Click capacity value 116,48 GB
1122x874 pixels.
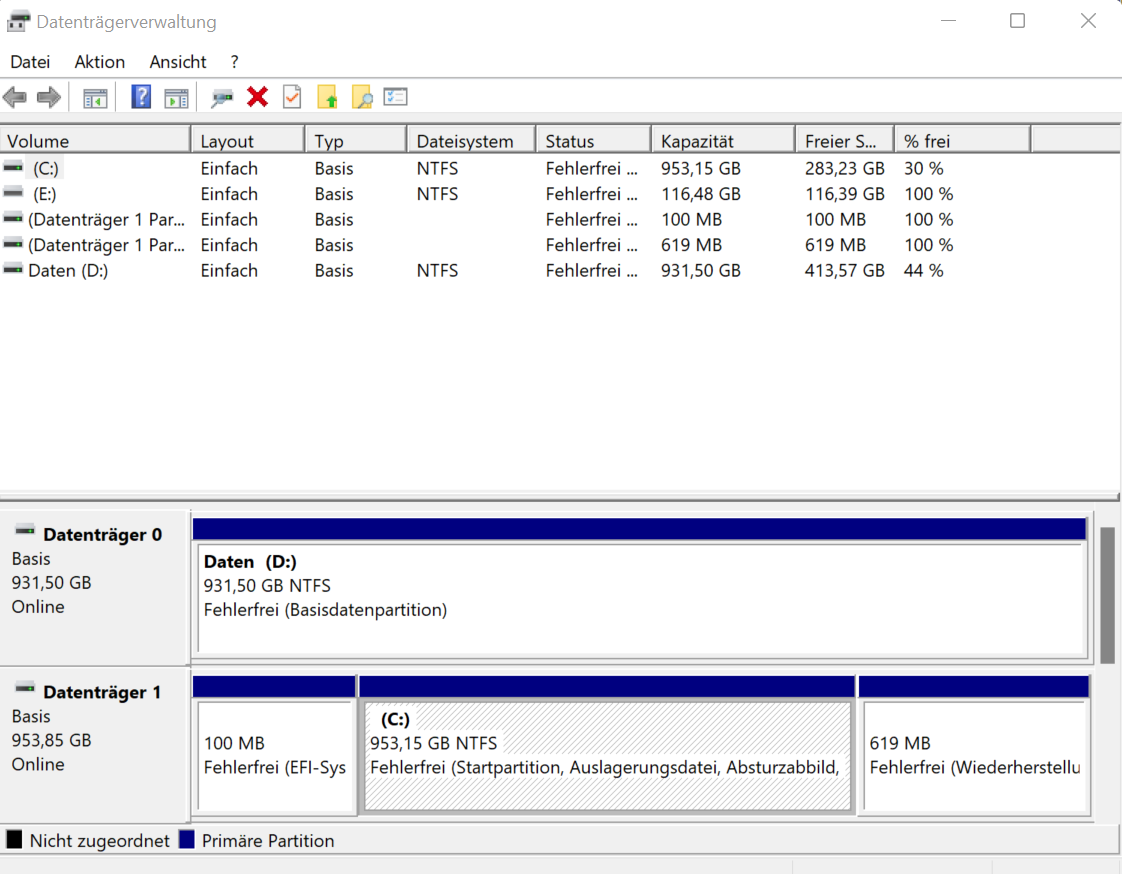[x=701, y=194]
